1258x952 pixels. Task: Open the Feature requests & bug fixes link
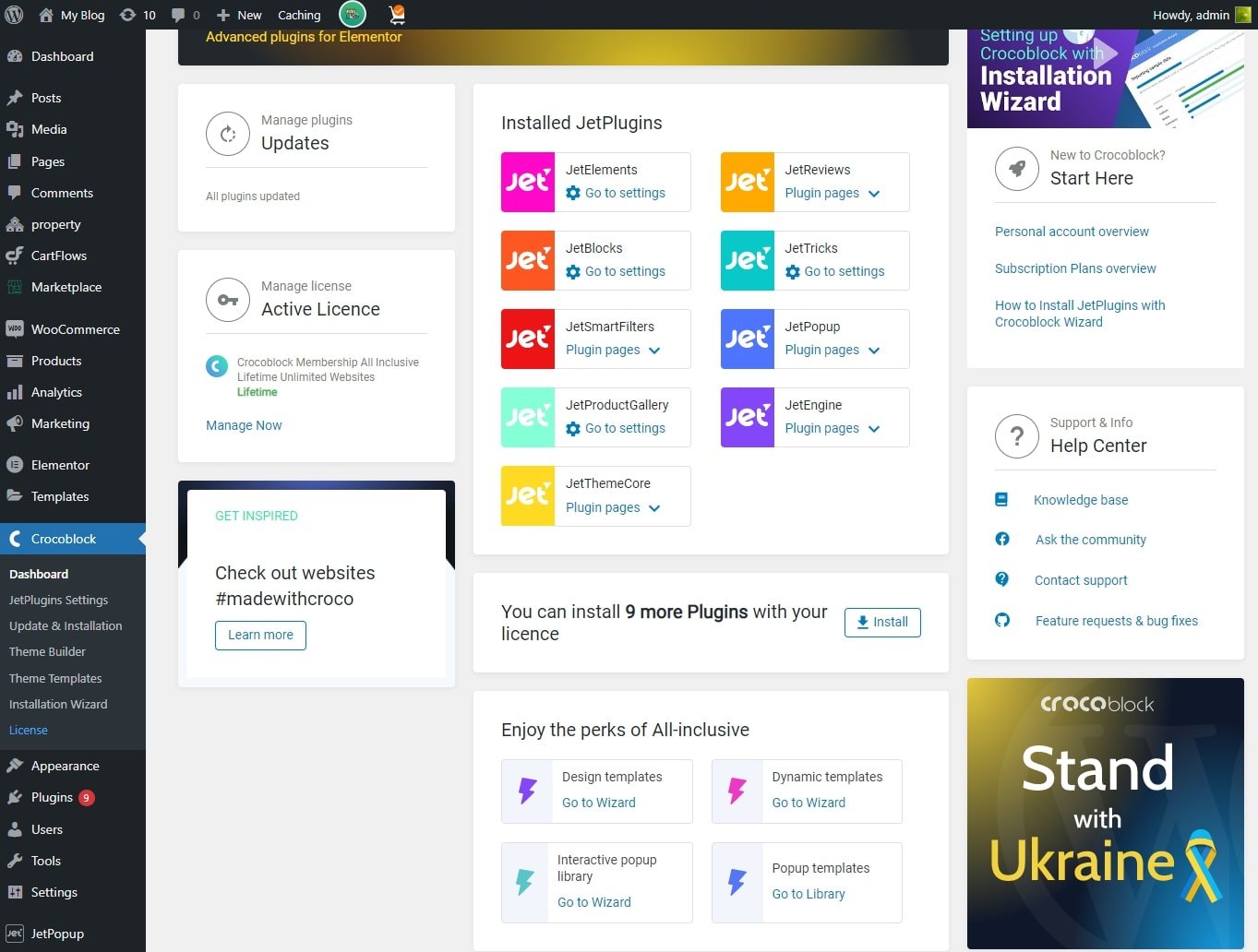tap(1116, 621)
